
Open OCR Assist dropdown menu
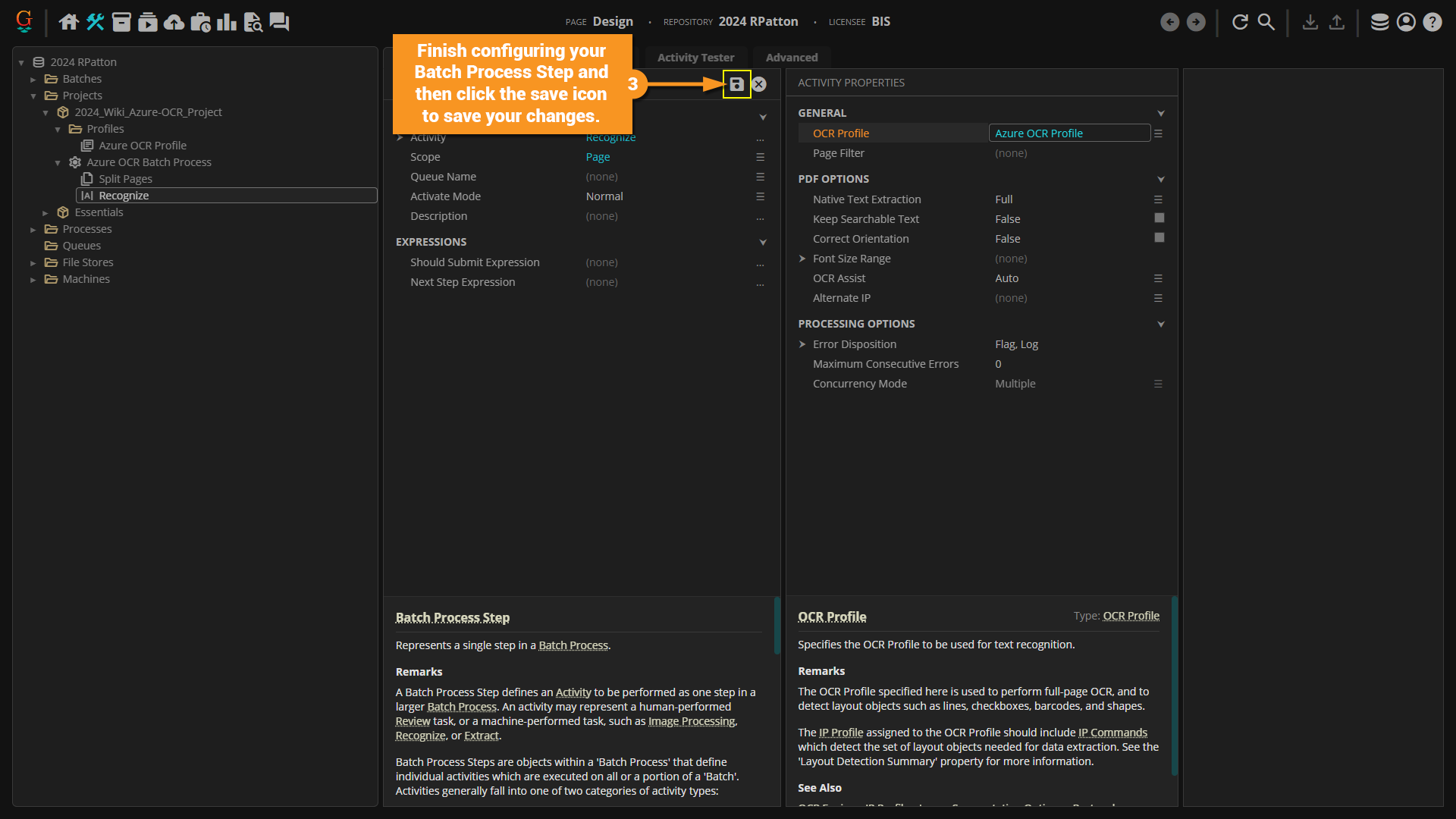tap(1158, 278)
